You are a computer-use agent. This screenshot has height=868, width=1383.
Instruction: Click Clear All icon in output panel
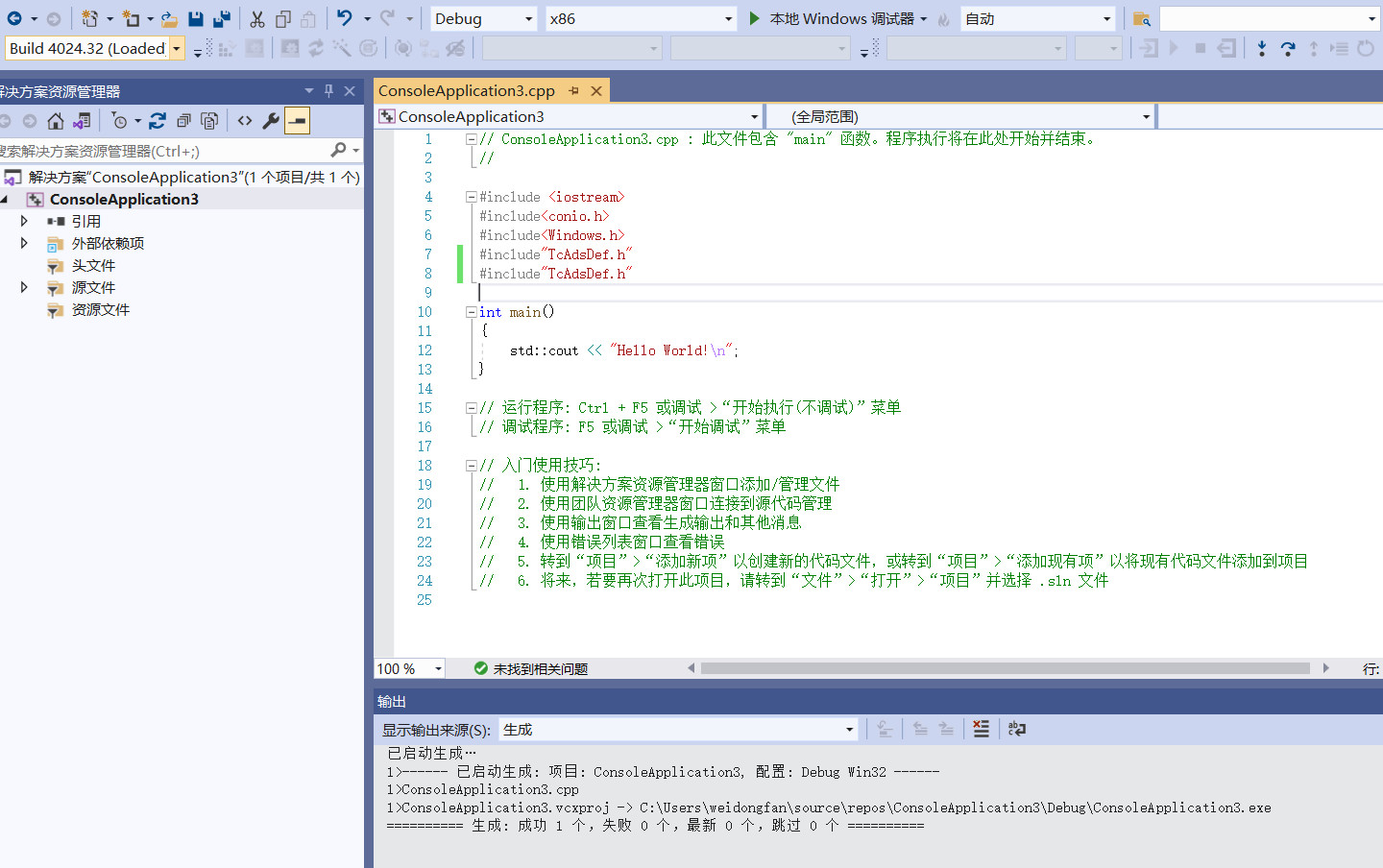(981, 730)
